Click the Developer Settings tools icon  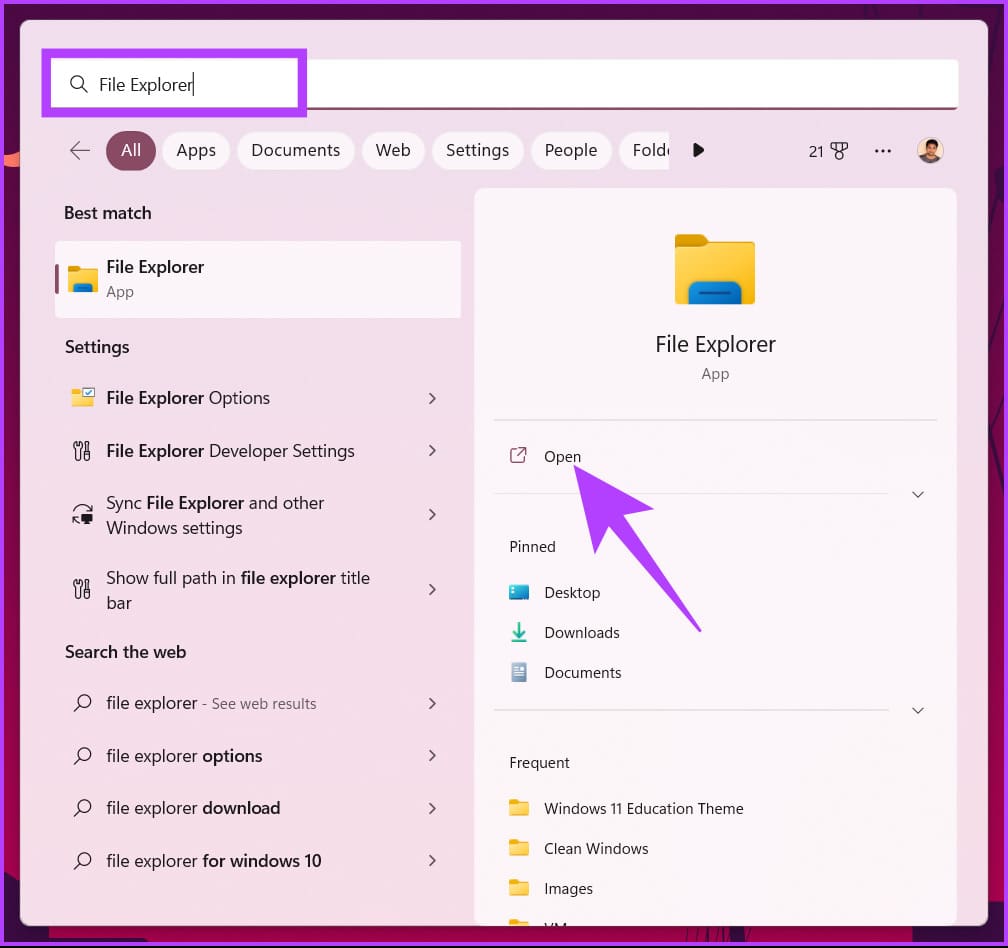click(82, 451)
